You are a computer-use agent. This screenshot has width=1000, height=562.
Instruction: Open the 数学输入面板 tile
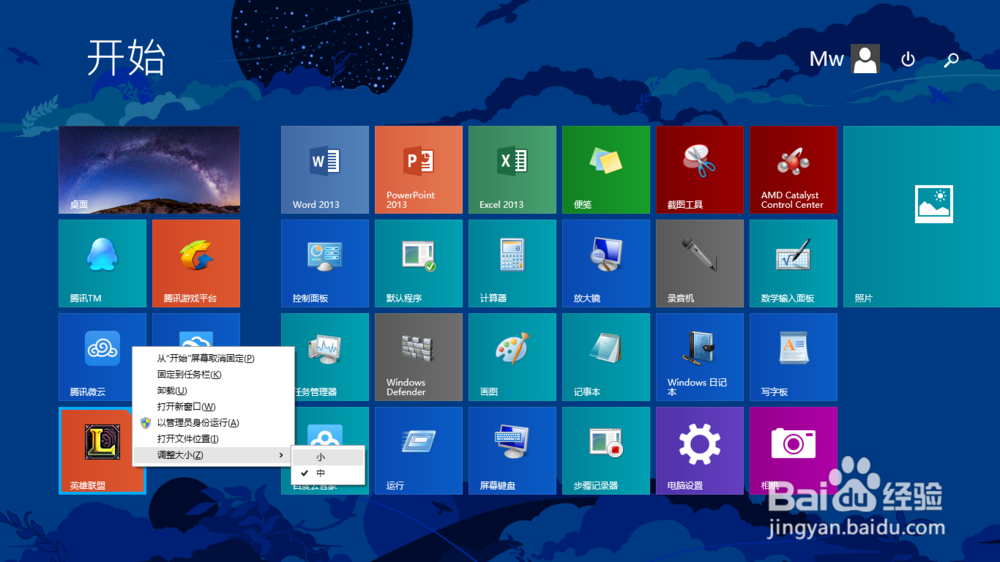coord(793,263)
